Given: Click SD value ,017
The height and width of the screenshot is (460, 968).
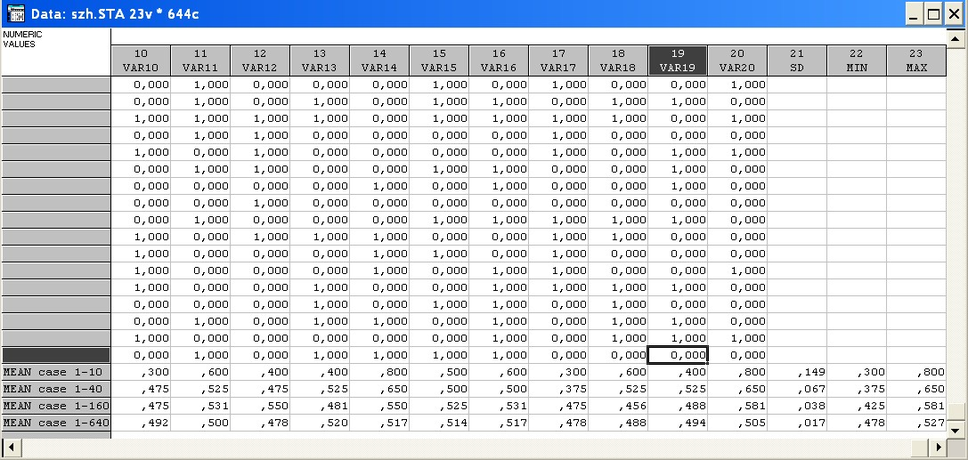Looking at the screenshot, I should click(798, 423).
